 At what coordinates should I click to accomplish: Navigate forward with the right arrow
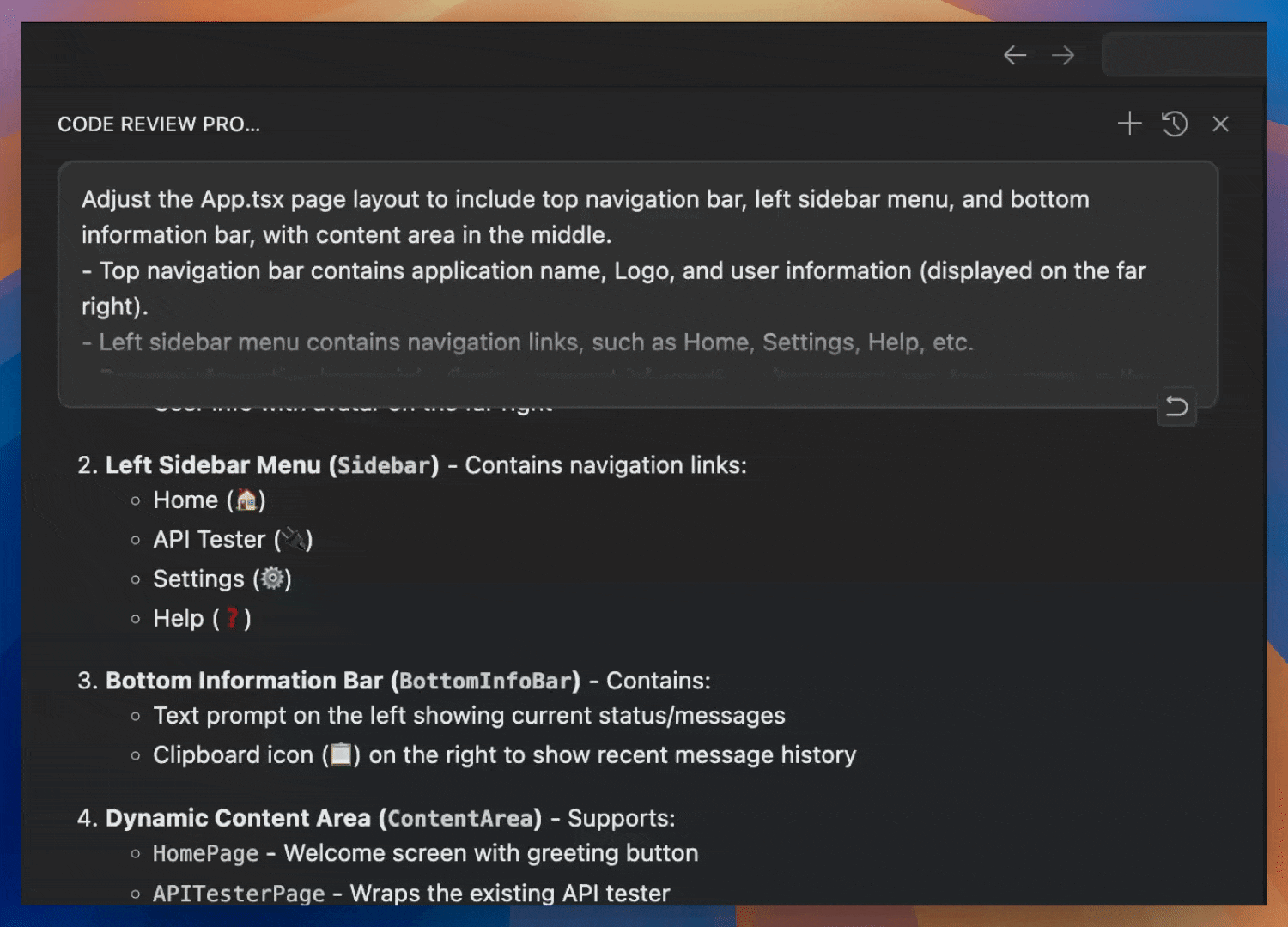pyautogui.click(x=1063, y=54)
